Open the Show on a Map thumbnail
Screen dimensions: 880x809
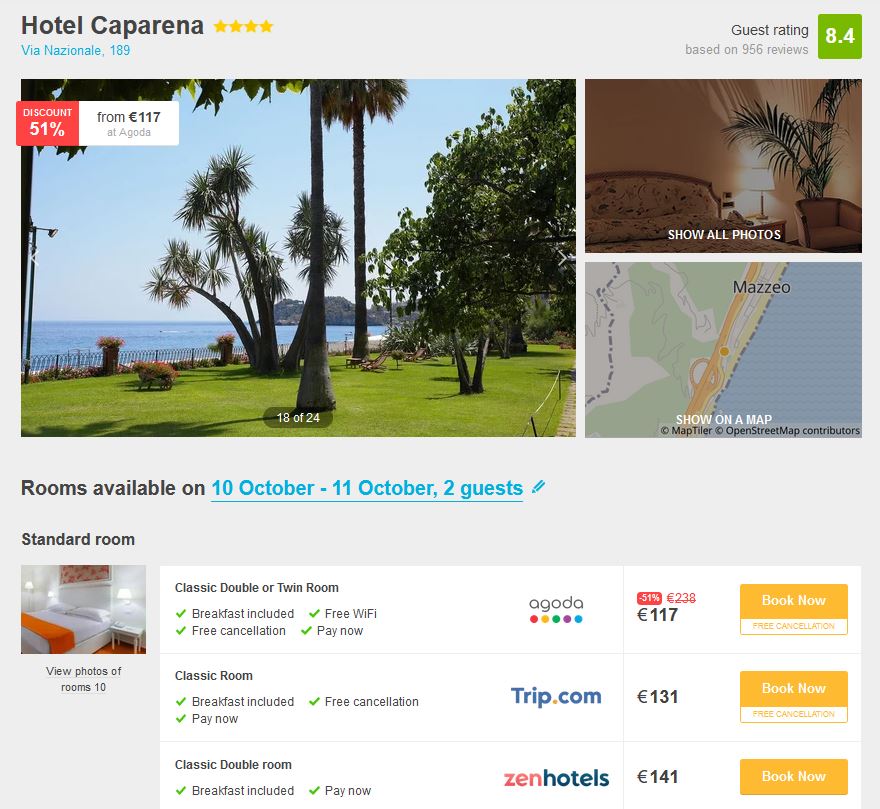click(x=723, y=350)
